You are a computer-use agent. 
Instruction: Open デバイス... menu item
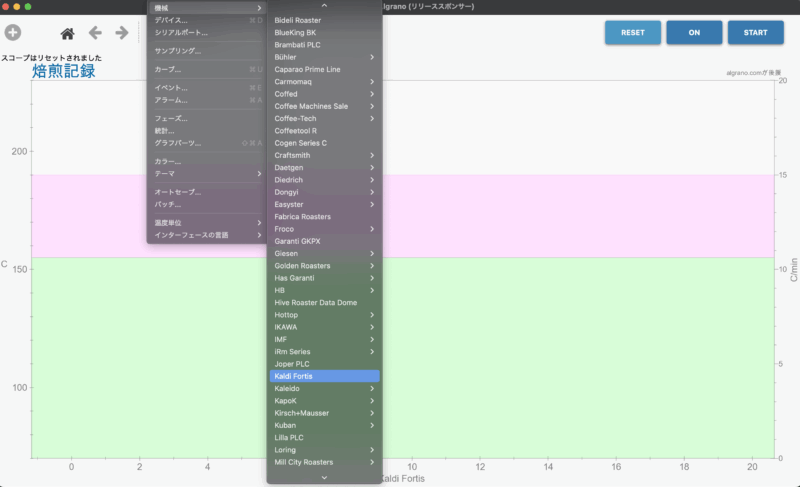click(x=207, y=20)
